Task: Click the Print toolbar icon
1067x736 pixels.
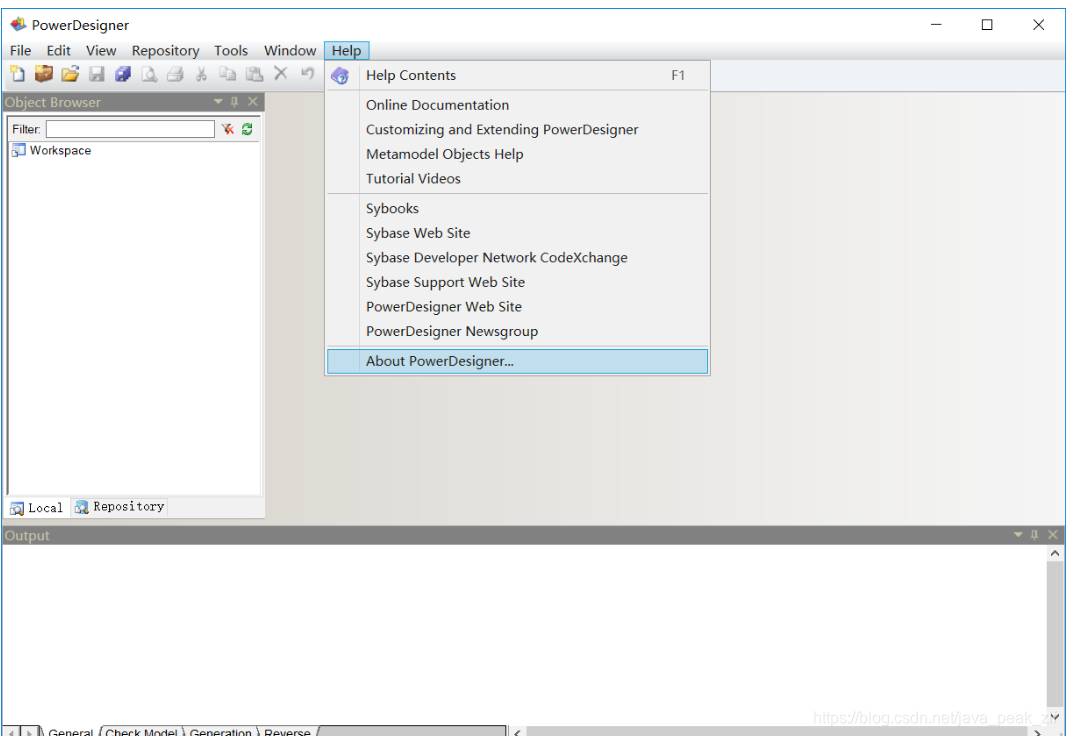Action: 175,73
